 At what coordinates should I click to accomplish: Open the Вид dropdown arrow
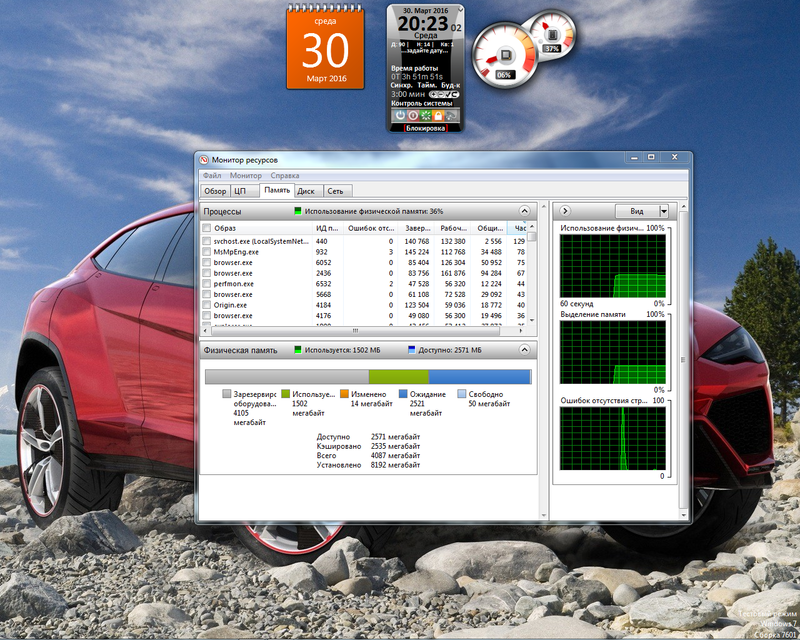(662, 211)
